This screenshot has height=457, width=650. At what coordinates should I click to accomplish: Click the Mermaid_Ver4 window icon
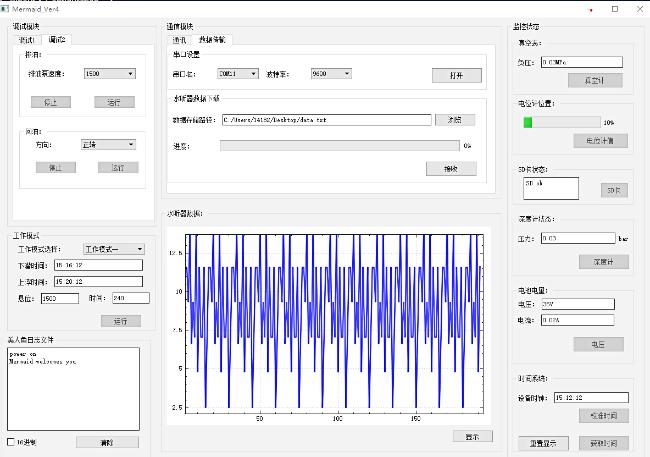tap(5, 8)
